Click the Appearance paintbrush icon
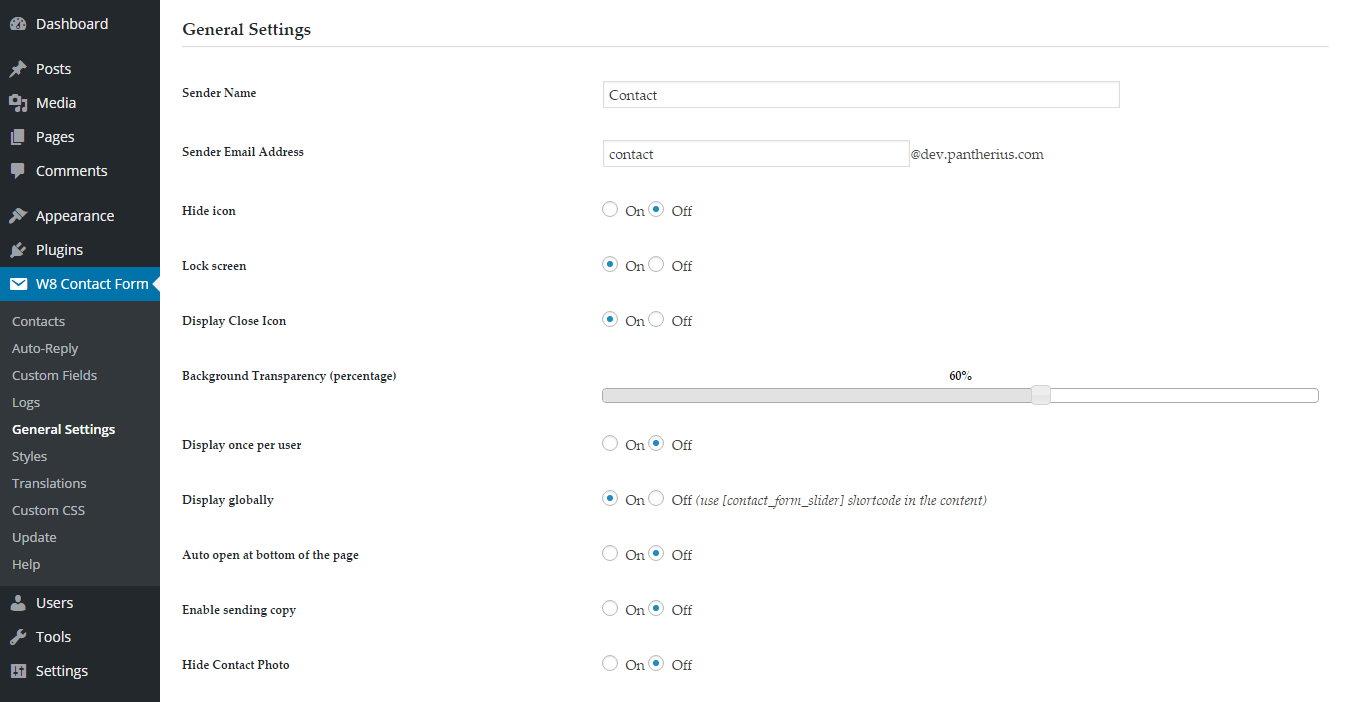The width and height of the screenshot is (1347, 702). (18, 216)
